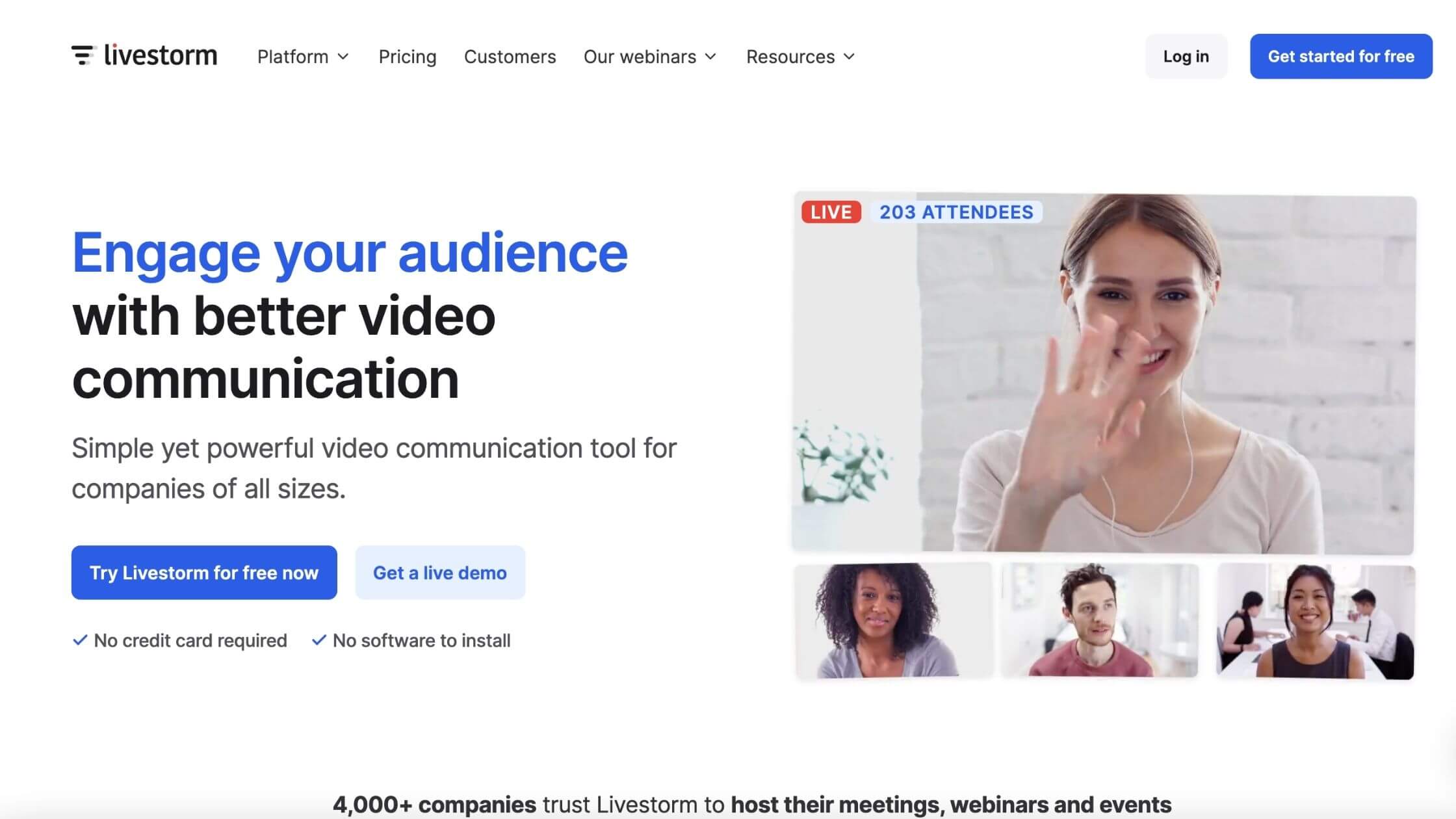Select the smiling woman in office thumbnail
This screenshot has height=819, width=1456.
[1316, 622]
